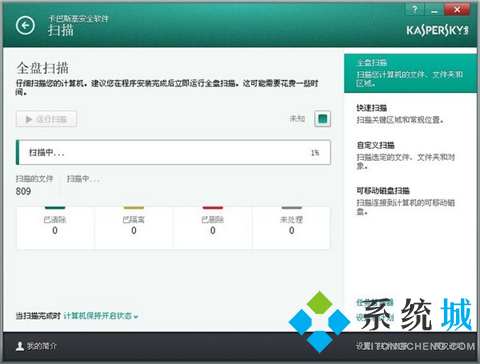Minimize the Kaspersky window
The image size is (480, 364).
coord(434,9)
